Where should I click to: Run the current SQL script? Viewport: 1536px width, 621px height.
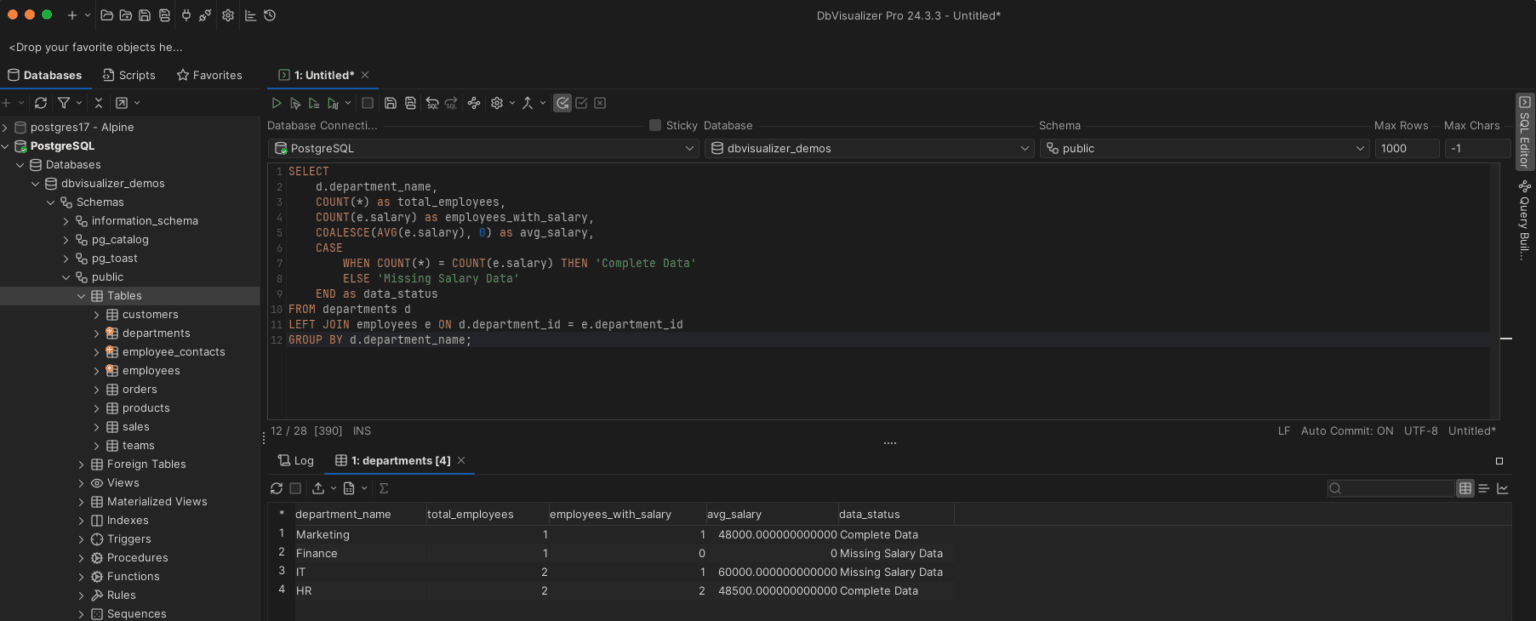pyautogui.click(x=276, y=102)
